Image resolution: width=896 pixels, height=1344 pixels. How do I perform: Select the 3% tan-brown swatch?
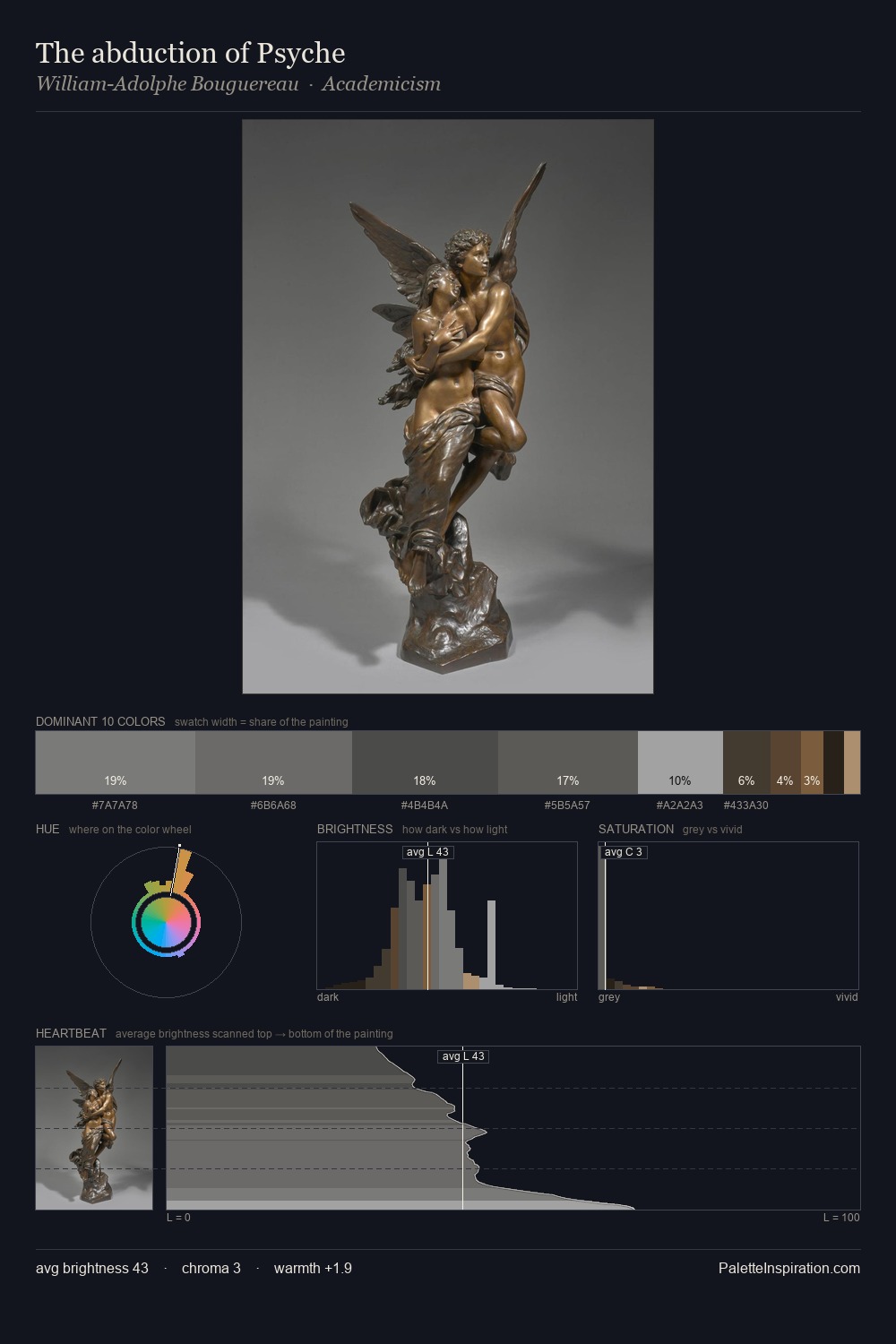(812, 762)
